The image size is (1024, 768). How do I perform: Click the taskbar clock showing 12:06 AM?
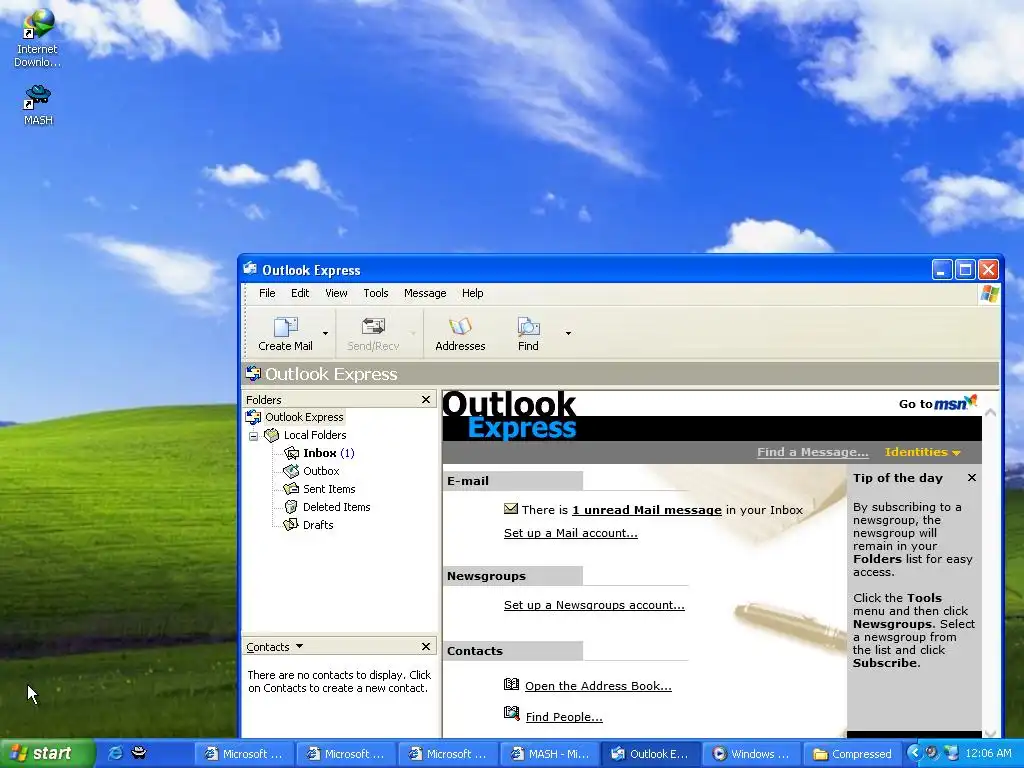(988, 754)
